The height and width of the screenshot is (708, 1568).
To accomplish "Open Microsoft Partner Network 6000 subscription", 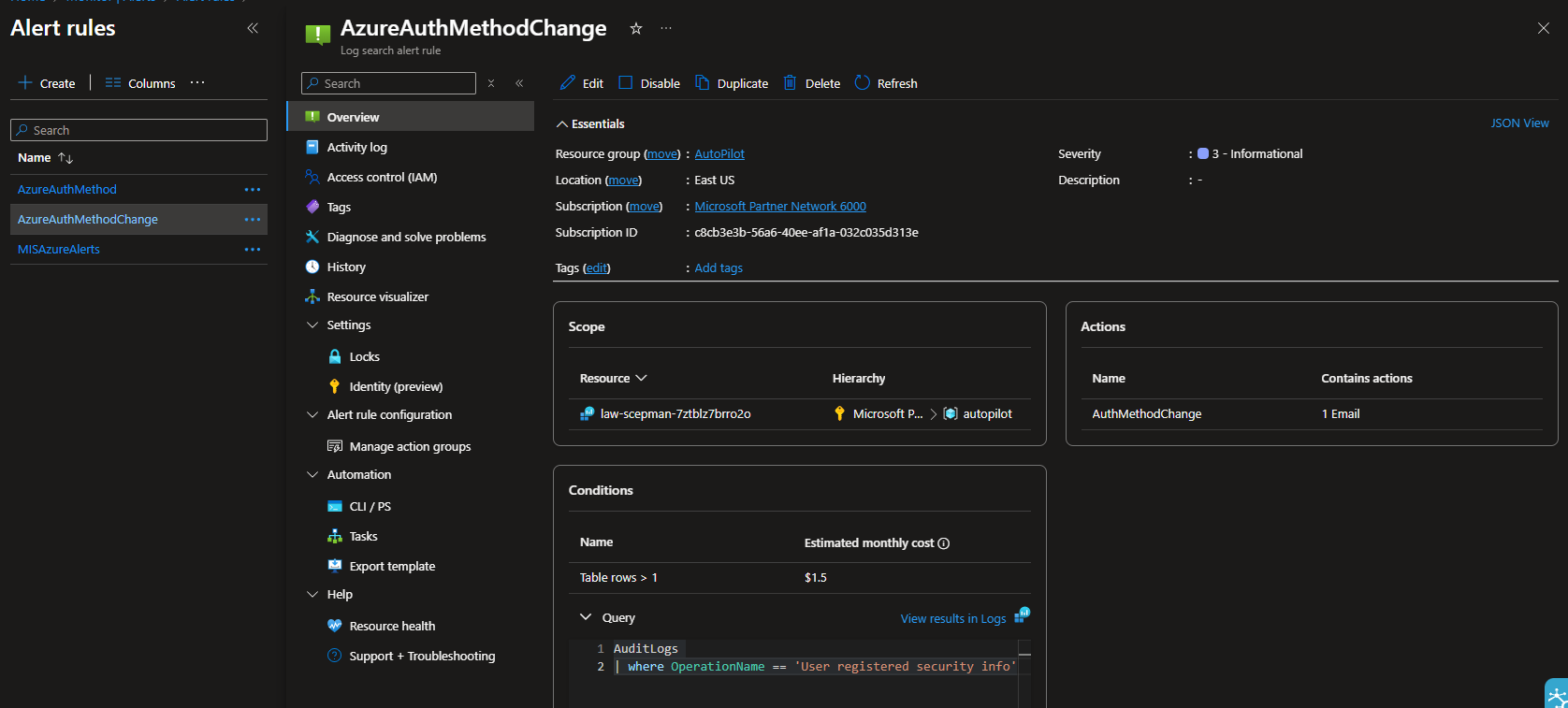I will point(780,206).
